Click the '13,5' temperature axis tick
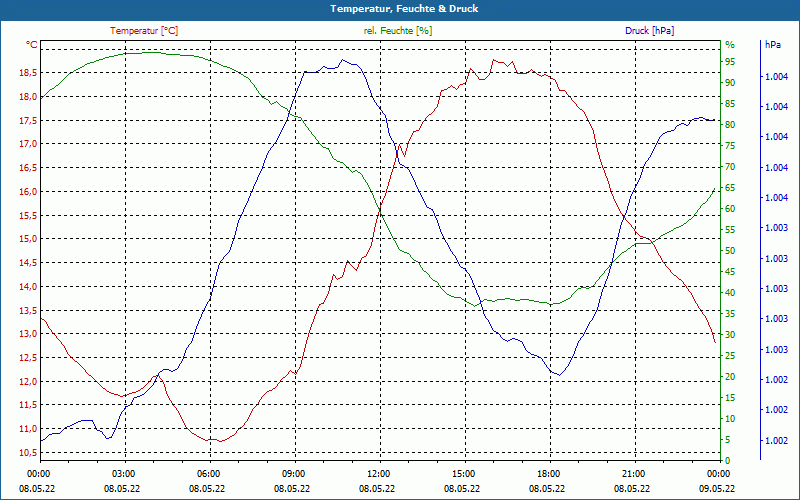Image resolution: width=800 pixels, height=500 pixels. (x=28, y=311)
